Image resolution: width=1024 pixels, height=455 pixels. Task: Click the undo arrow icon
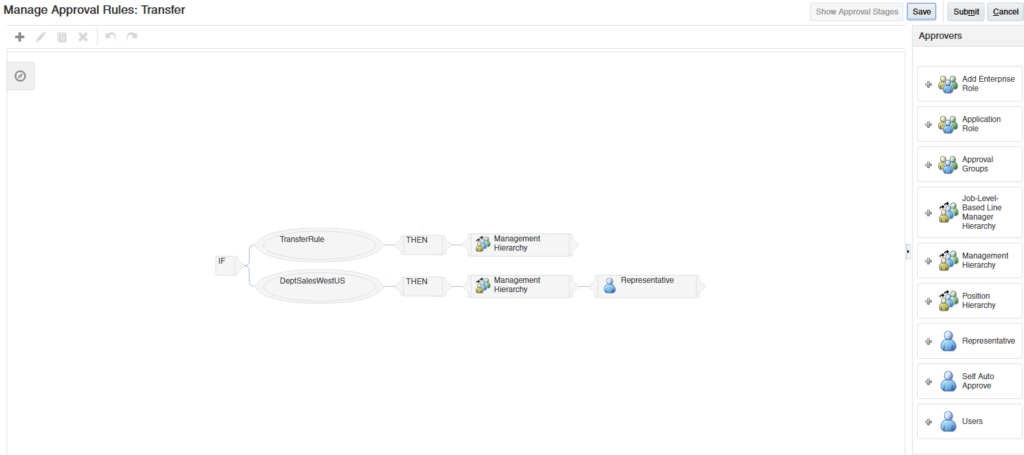point(110,37)
